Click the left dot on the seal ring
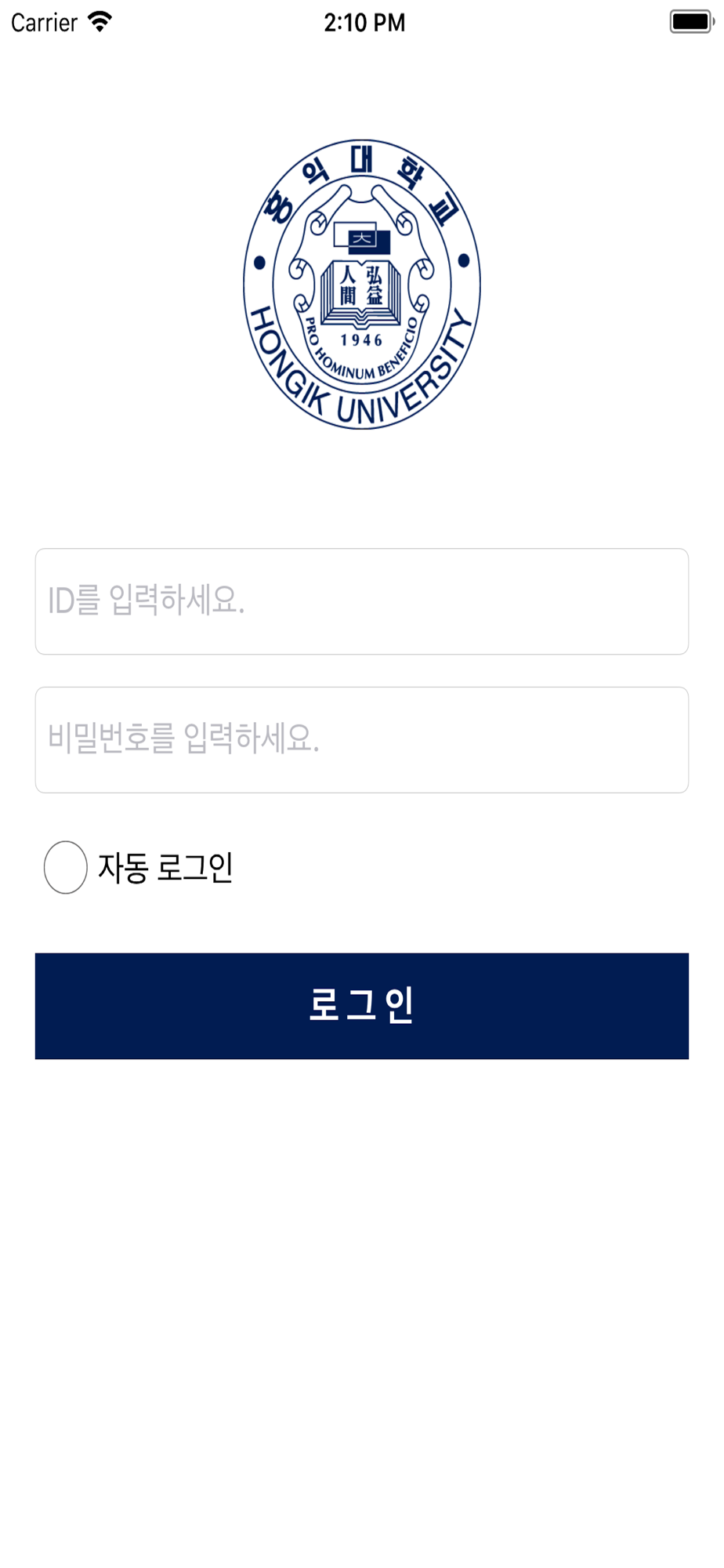The height and width of the screenshot is (1568, 724). (x=259, y=263)
